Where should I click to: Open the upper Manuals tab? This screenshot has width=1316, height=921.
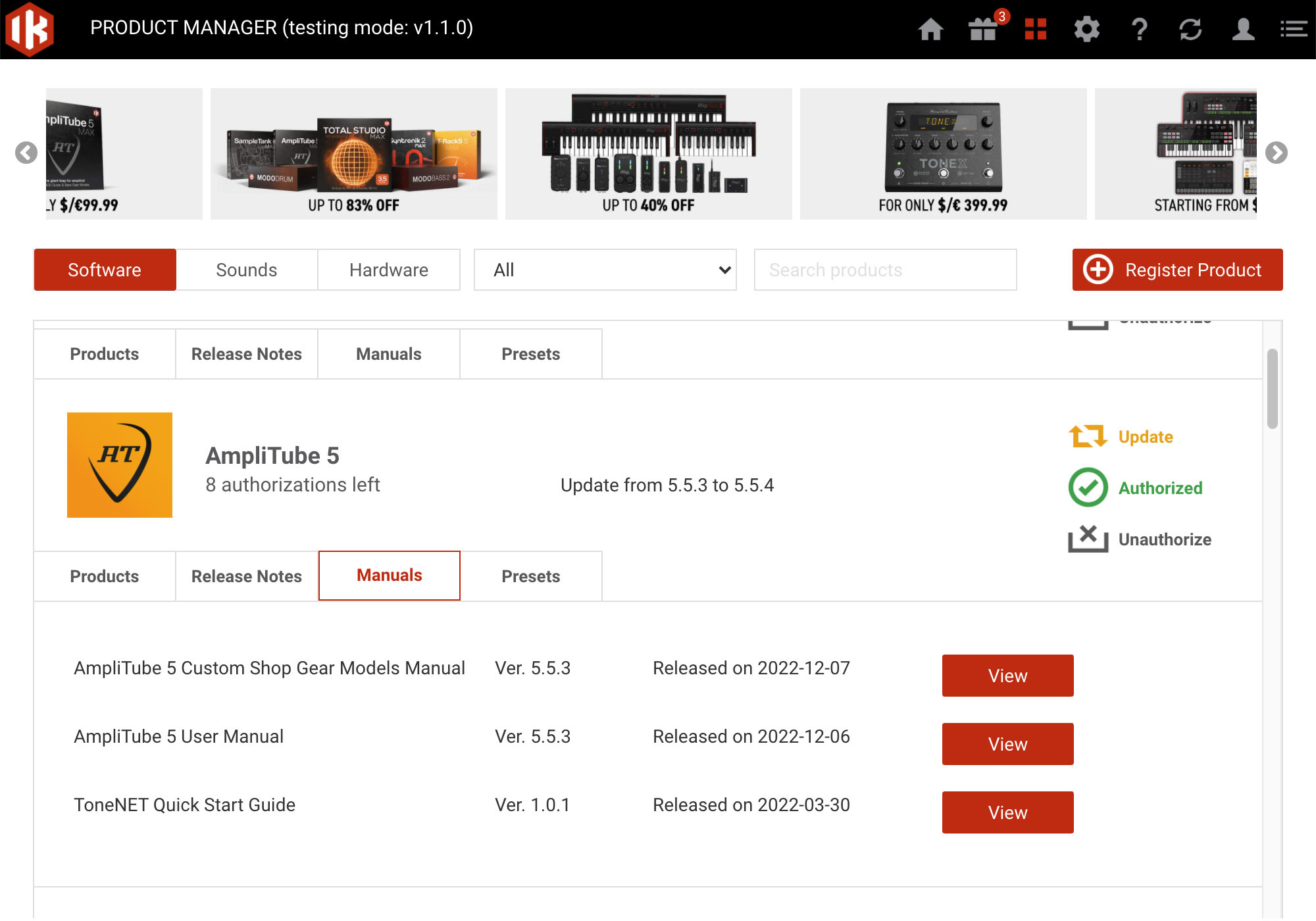pyautogui.click(x=389, y=354)
